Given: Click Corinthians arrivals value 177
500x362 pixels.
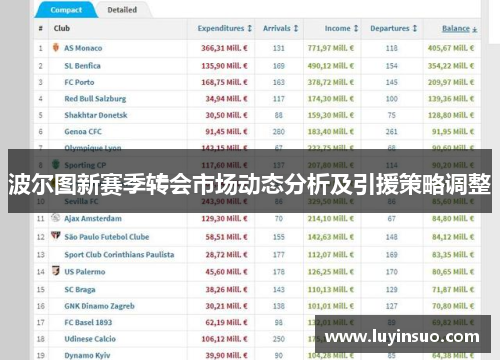Looking at the screenshot, I should click(x=279, y=255).
